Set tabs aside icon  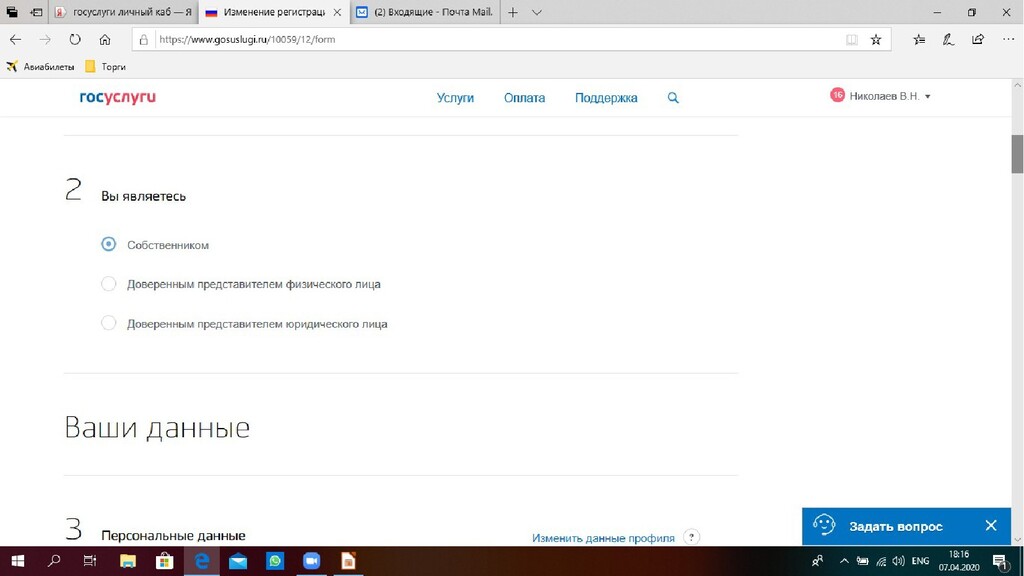pos(37,12)
